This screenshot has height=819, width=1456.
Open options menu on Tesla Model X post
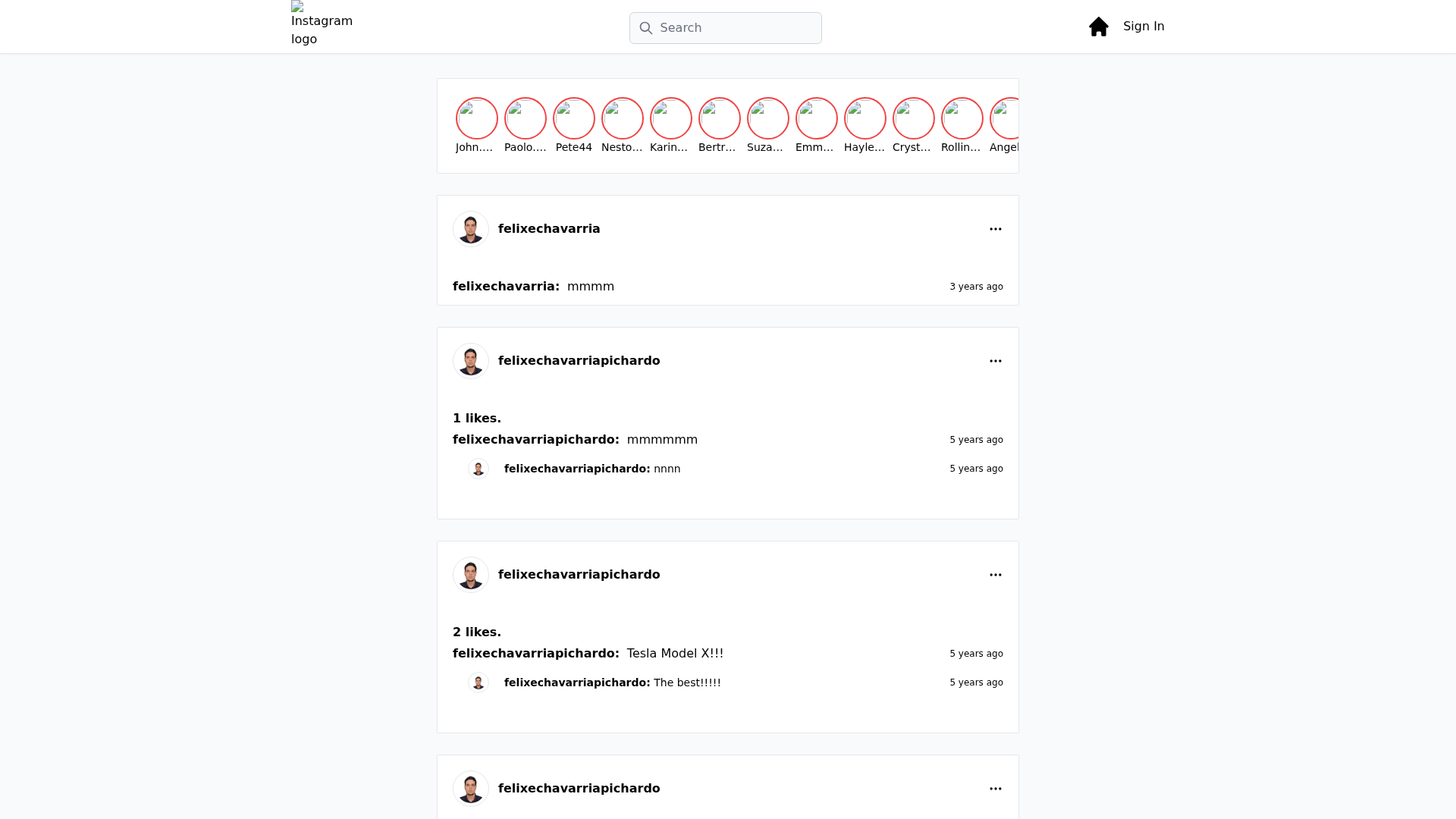click(x=996, y=575)
